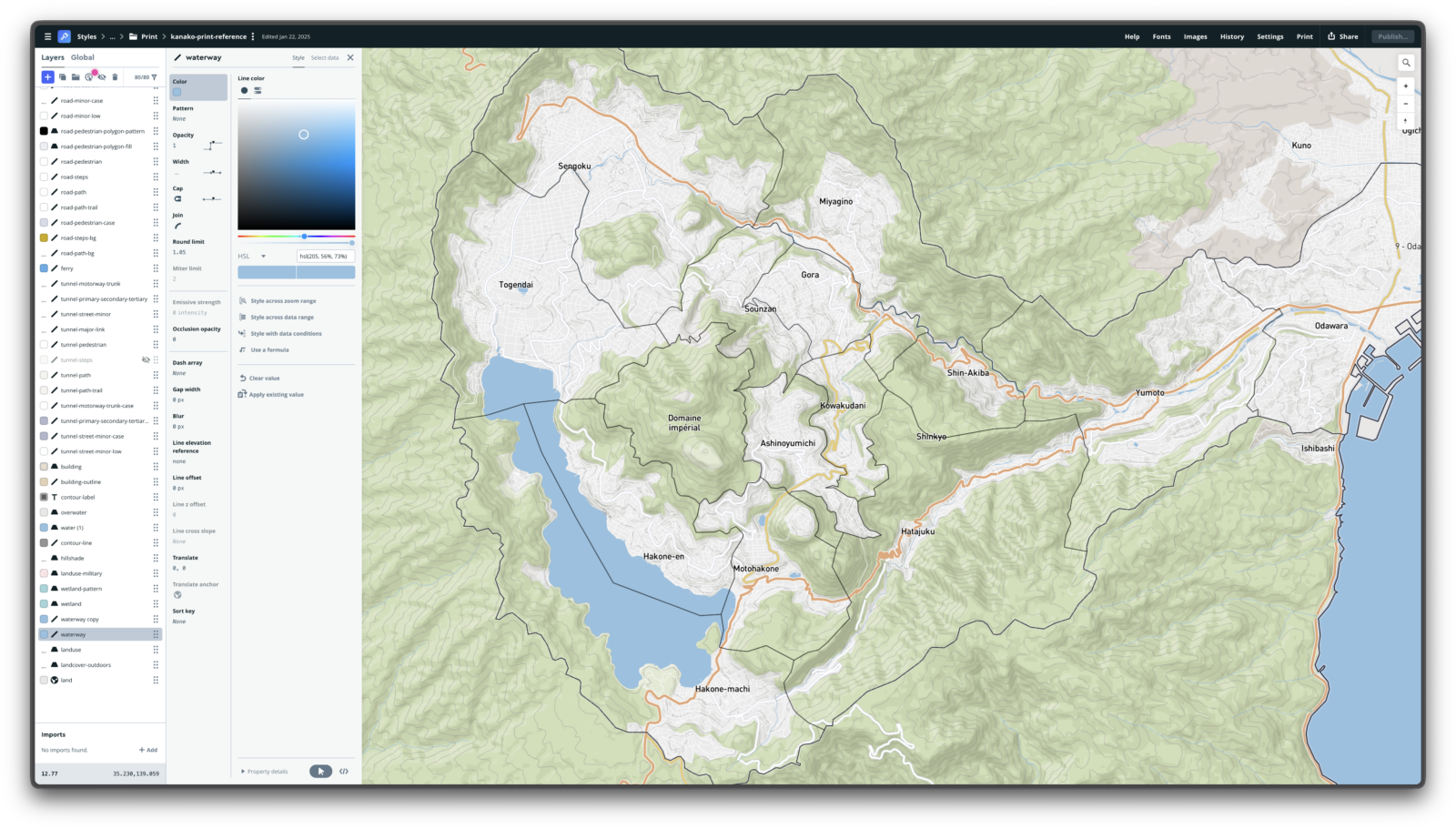Zoom in using the plus control on the map

(1405, 85)
